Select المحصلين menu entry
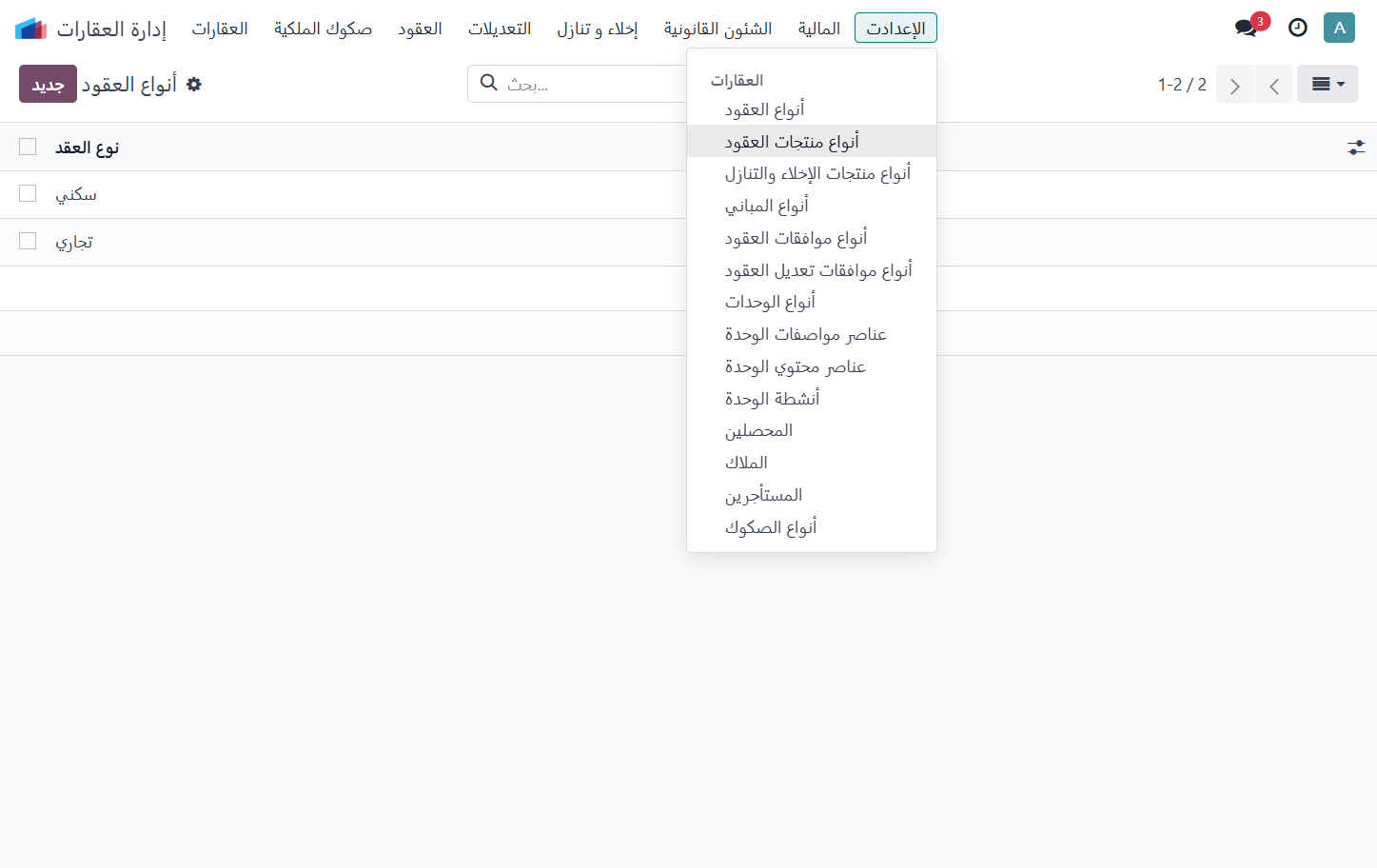This screenshot has height=868, width=1377. [812, 430]
